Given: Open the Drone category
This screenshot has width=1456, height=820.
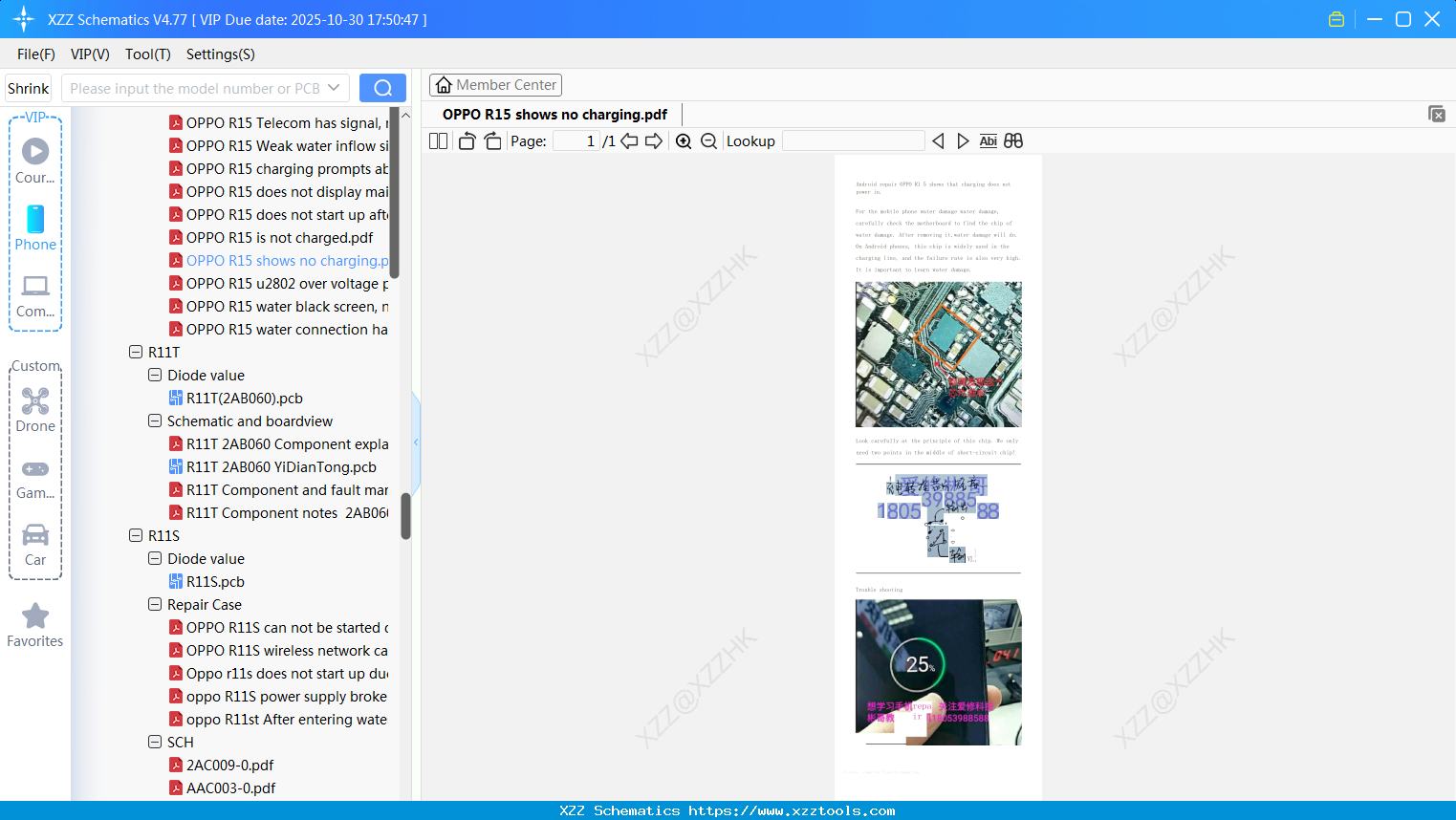Looking at the screenshot, I should (x=35, y=410).
